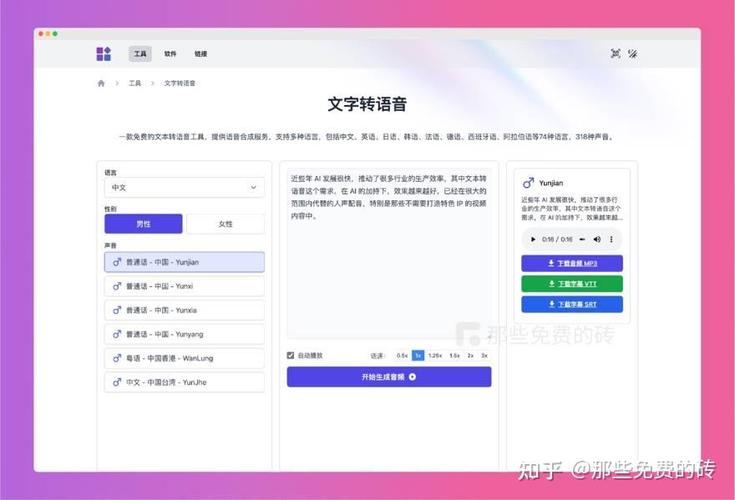
Task: Click the result card text preview
Action: pos(572,209)
